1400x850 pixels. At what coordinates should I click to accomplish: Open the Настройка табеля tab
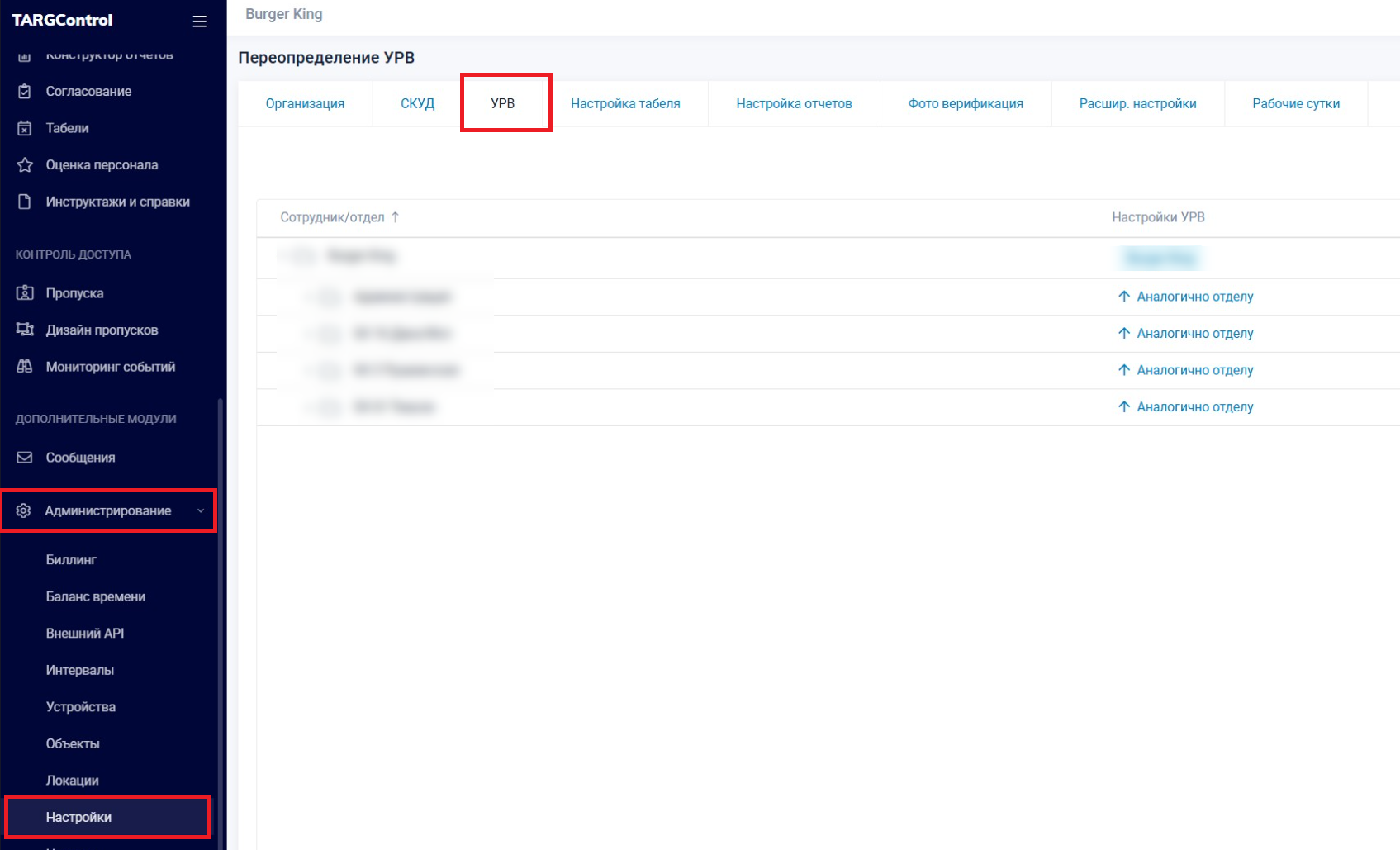[625, 103]
